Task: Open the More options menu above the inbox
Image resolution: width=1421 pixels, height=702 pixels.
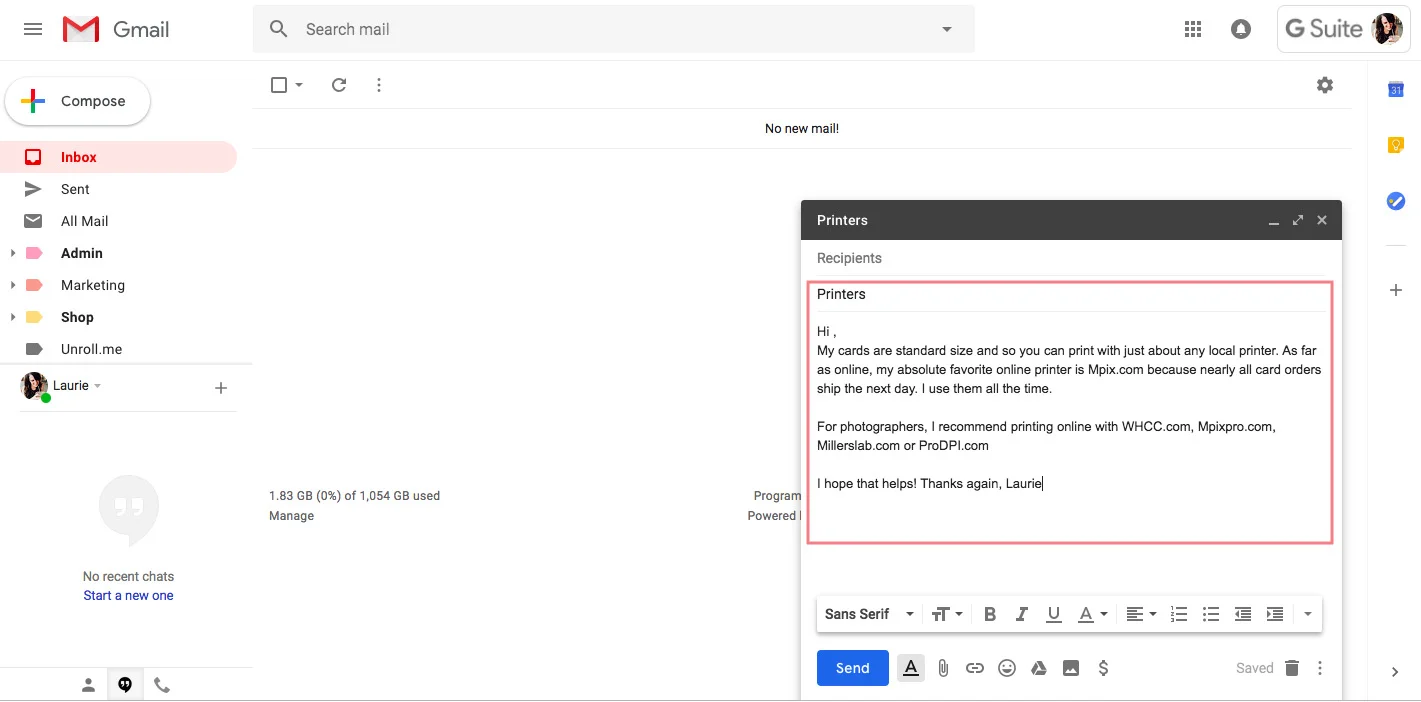Action: [x=378, y=85]
